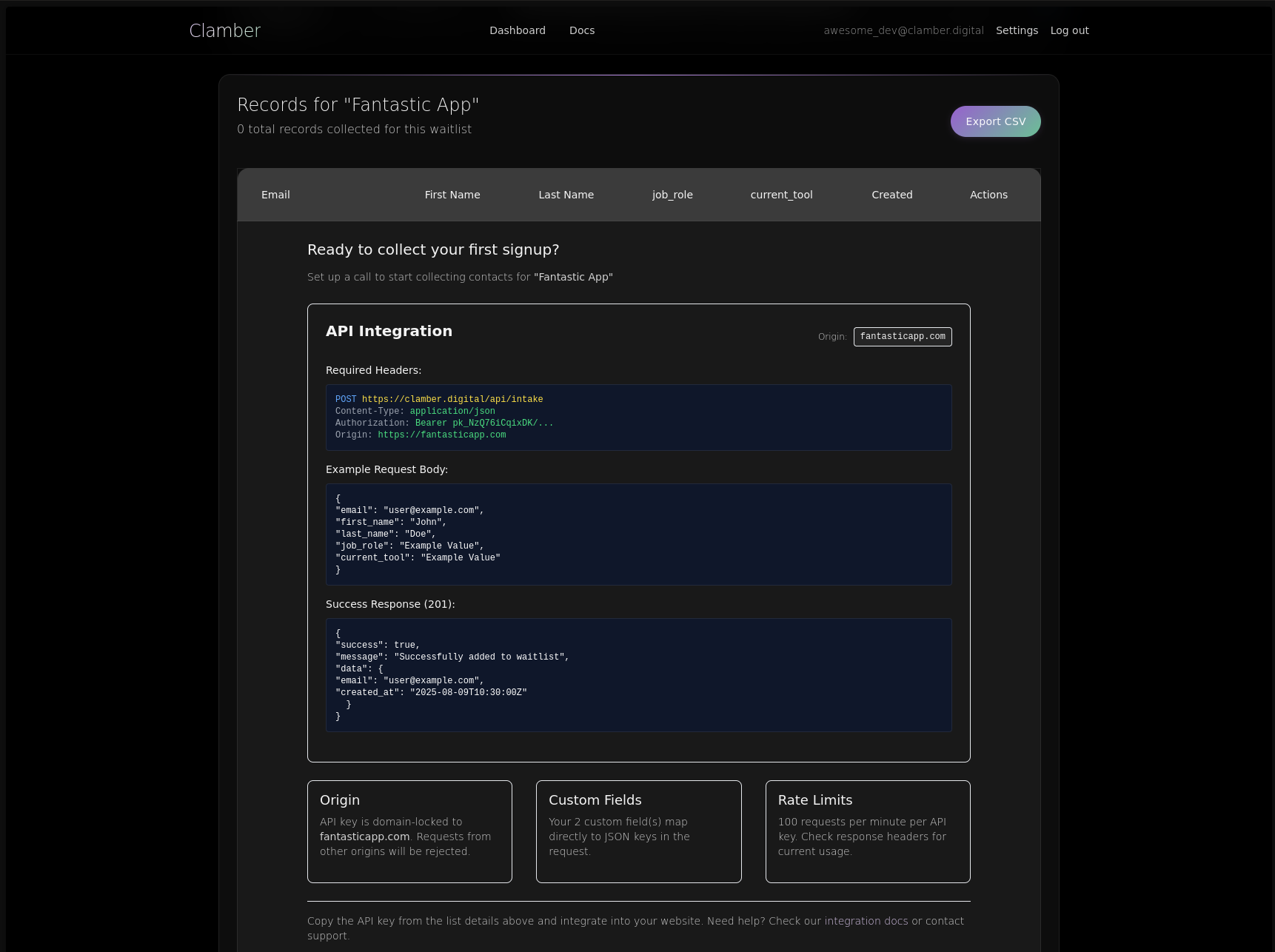Click the Actions column header

click(x=988, y=195)
